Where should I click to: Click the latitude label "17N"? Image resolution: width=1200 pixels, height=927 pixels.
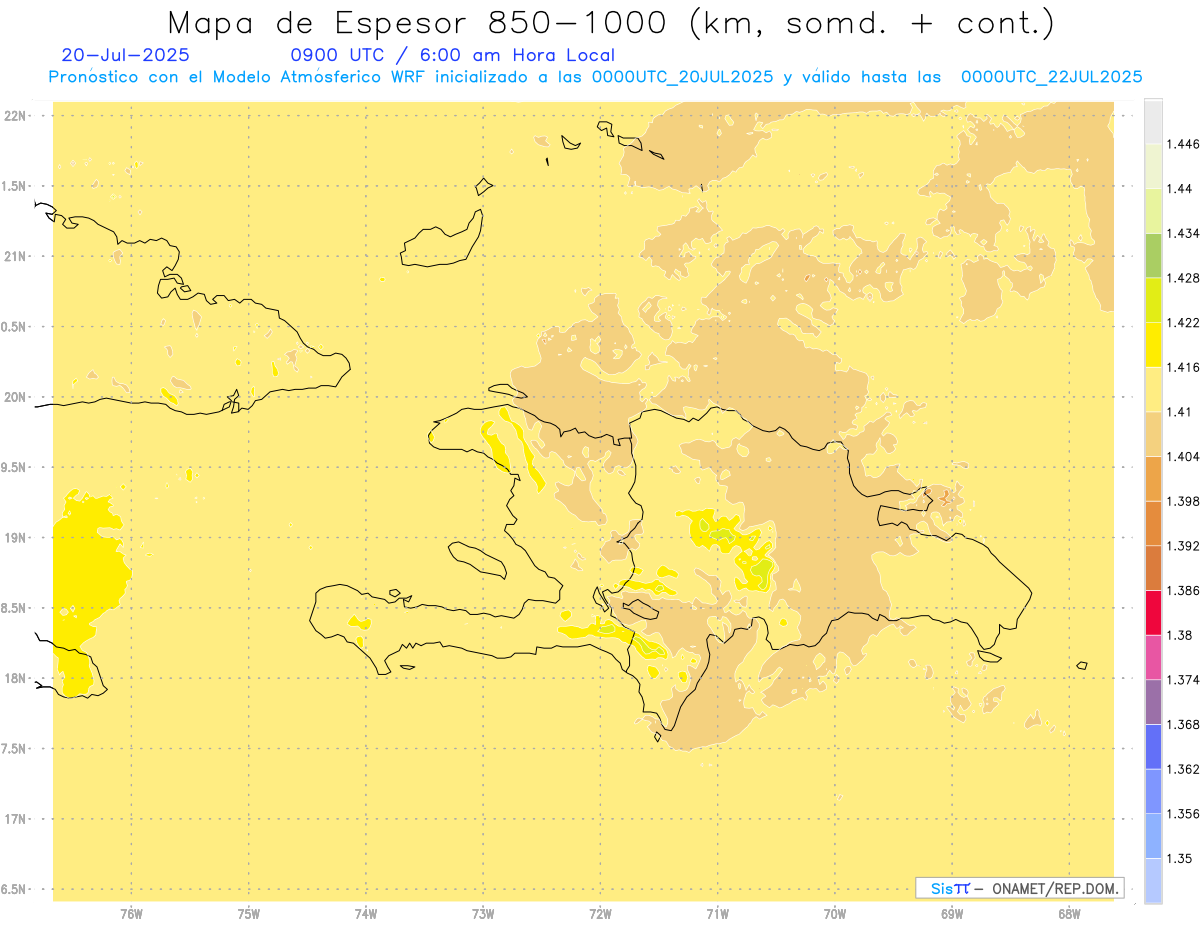(x=14, y=819)
